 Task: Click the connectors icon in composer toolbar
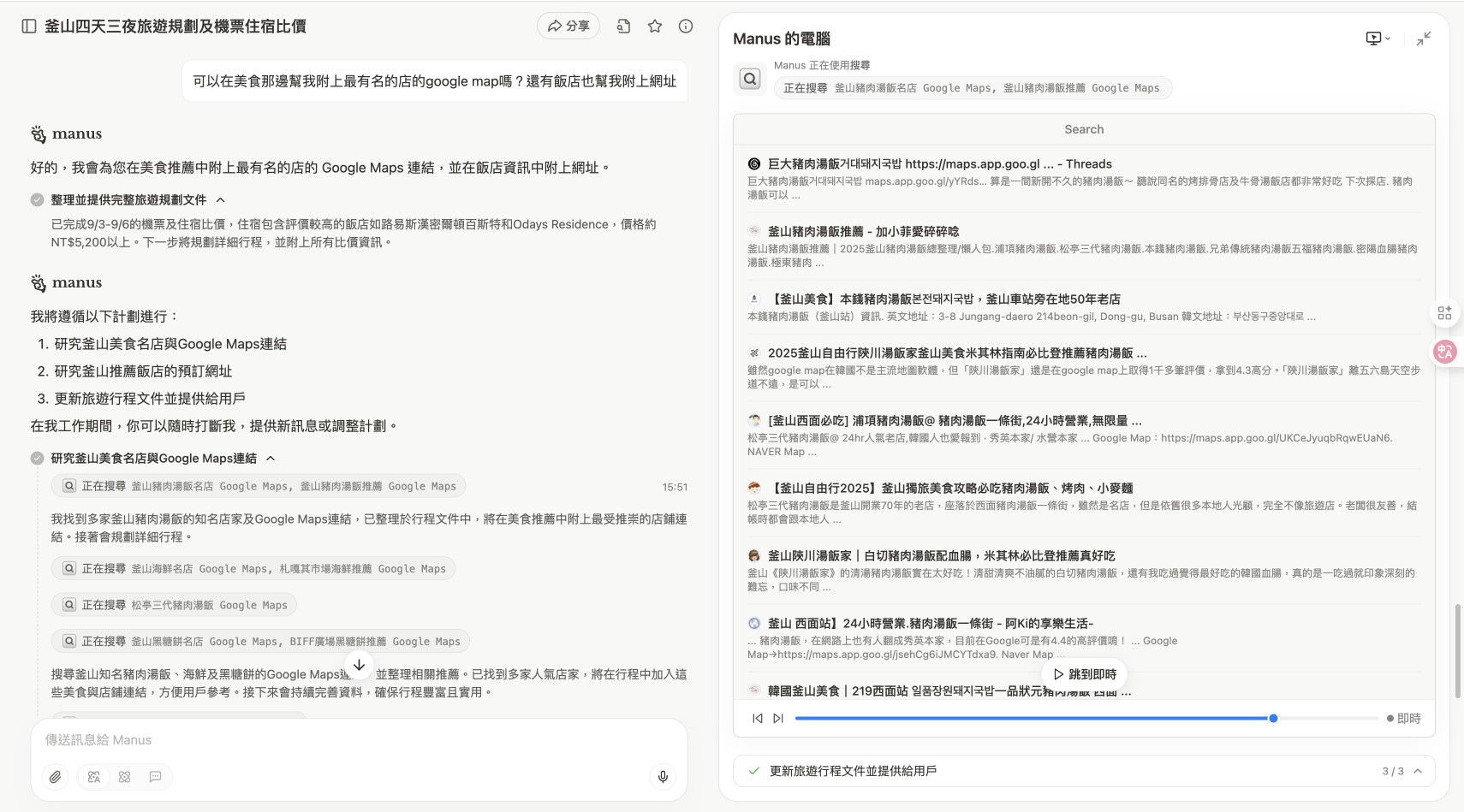(x=125, y=777)
